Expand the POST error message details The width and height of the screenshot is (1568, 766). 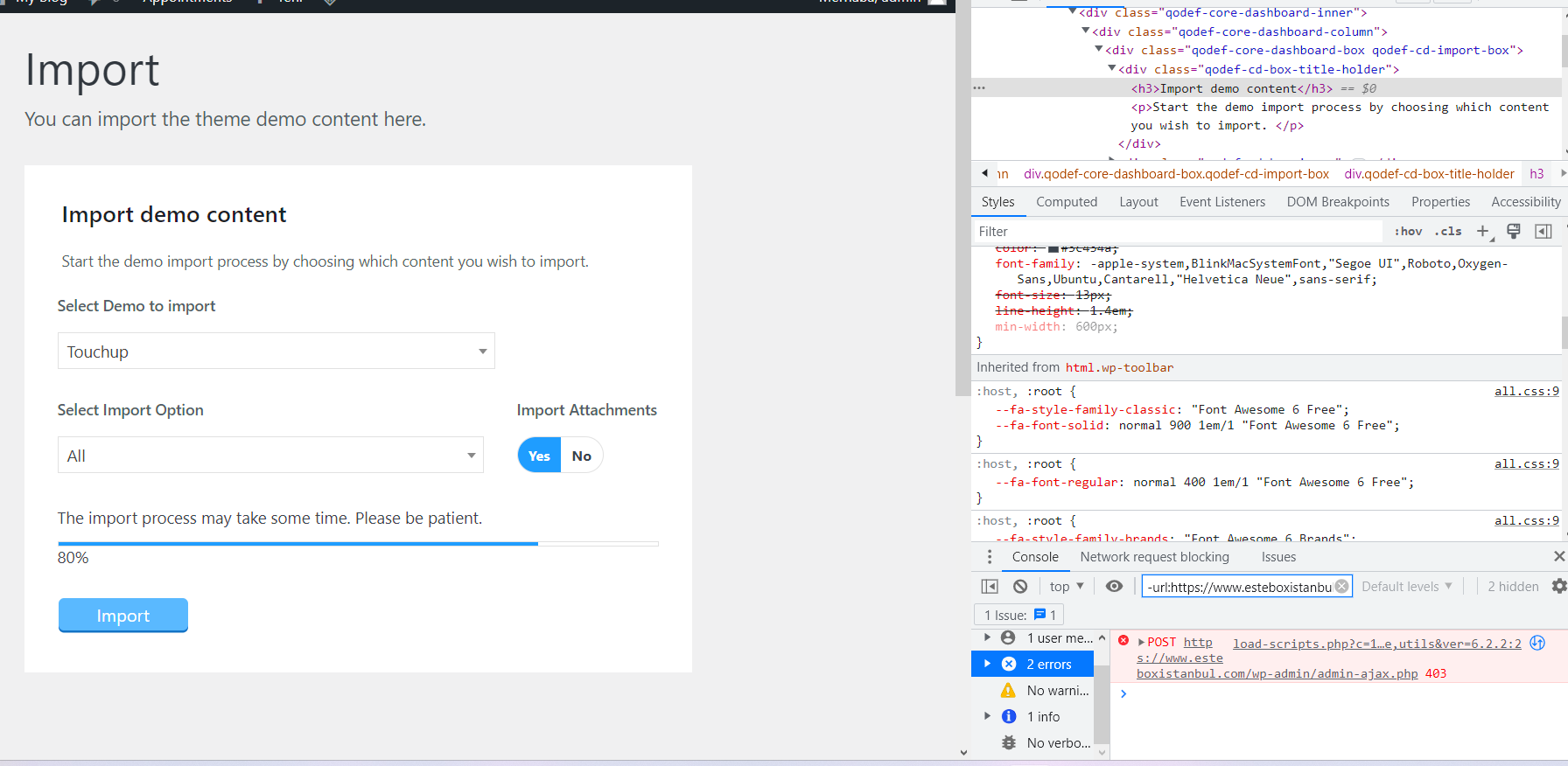tap(1141, 642)
